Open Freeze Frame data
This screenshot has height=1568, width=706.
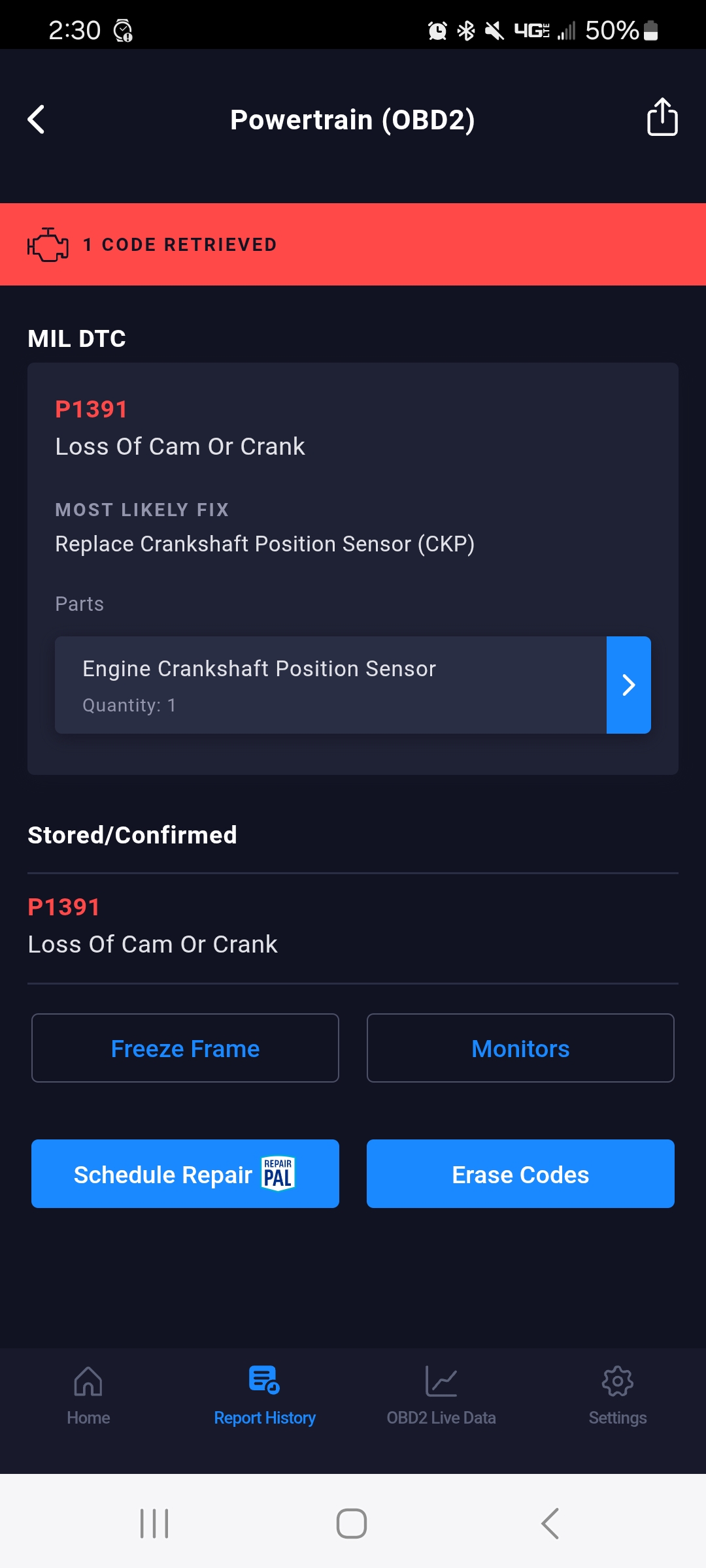pyautogui.click(x=185, y=1048)
